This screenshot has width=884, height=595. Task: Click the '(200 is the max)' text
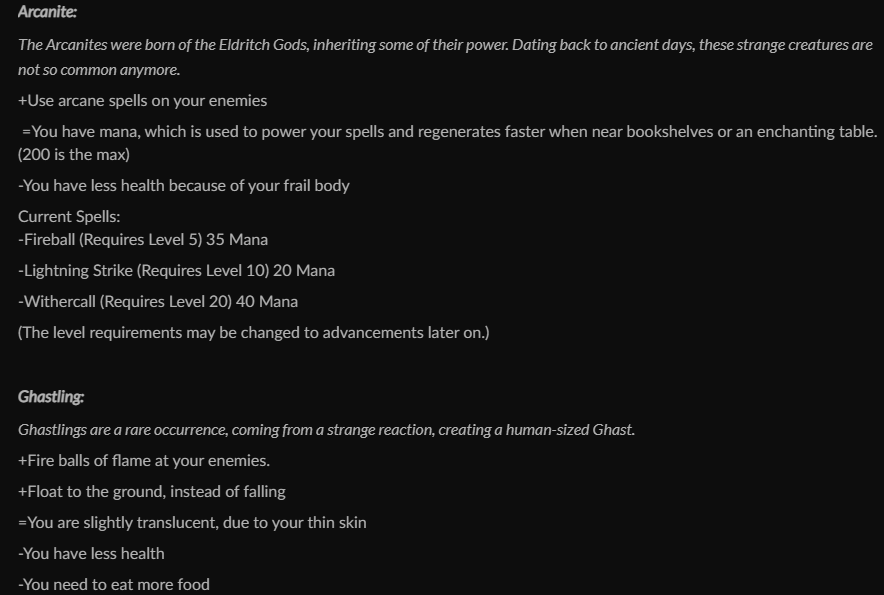74,154
